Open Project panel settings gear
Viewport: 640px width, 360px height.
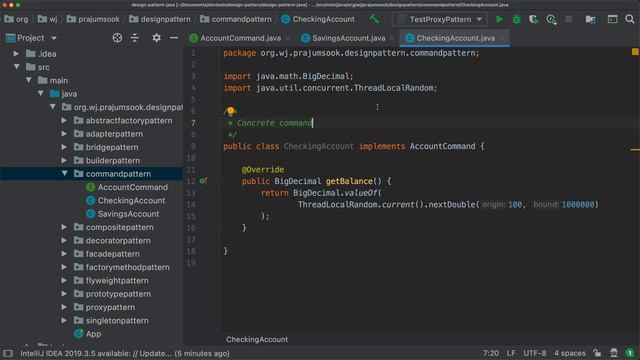coord(156,38)
